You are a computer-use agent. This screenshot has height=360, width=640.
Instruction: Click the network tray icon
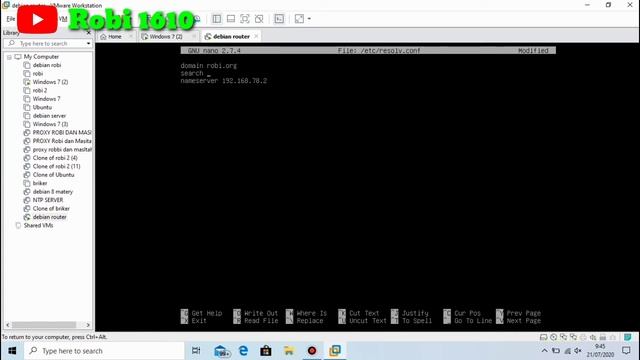point(567,351)
